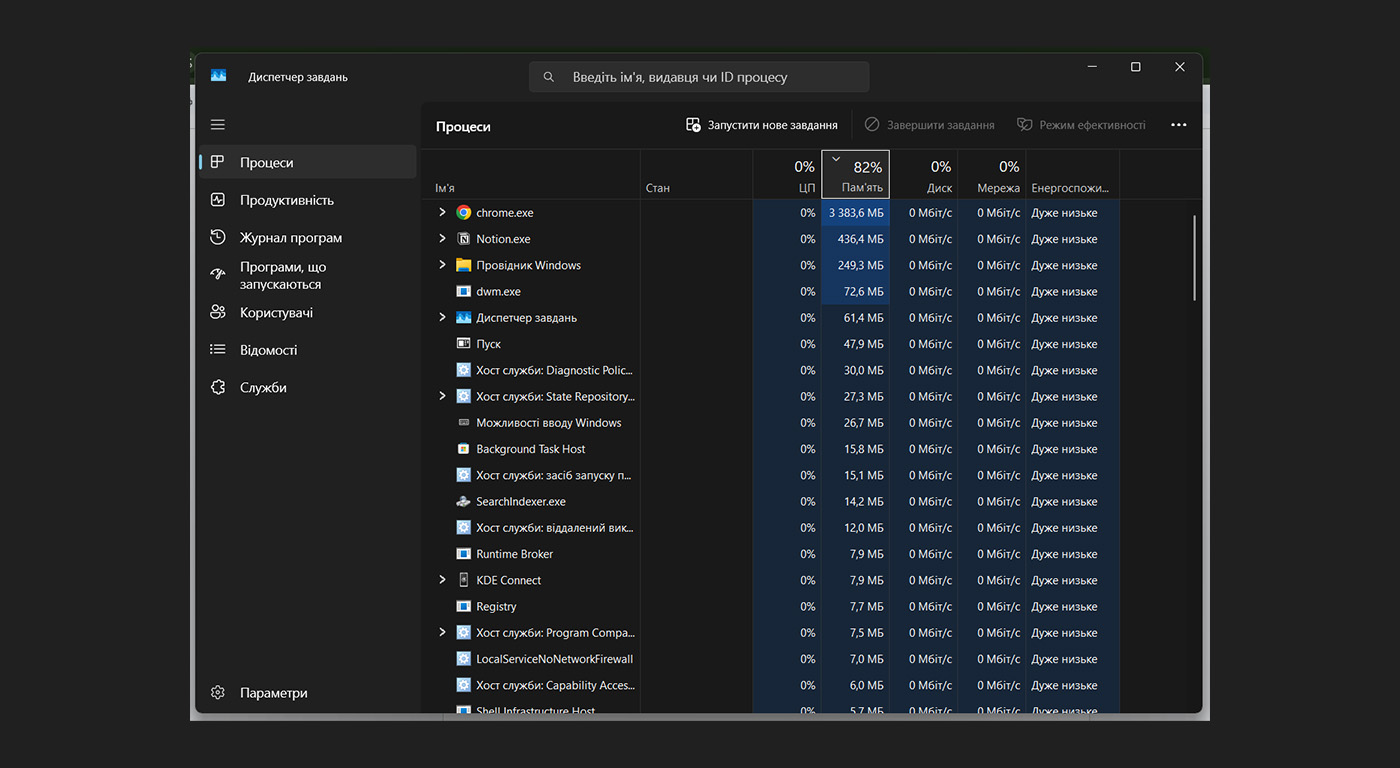Select the chrome.exe process icon
This screenshot has height=768, width=1400.
463,213
